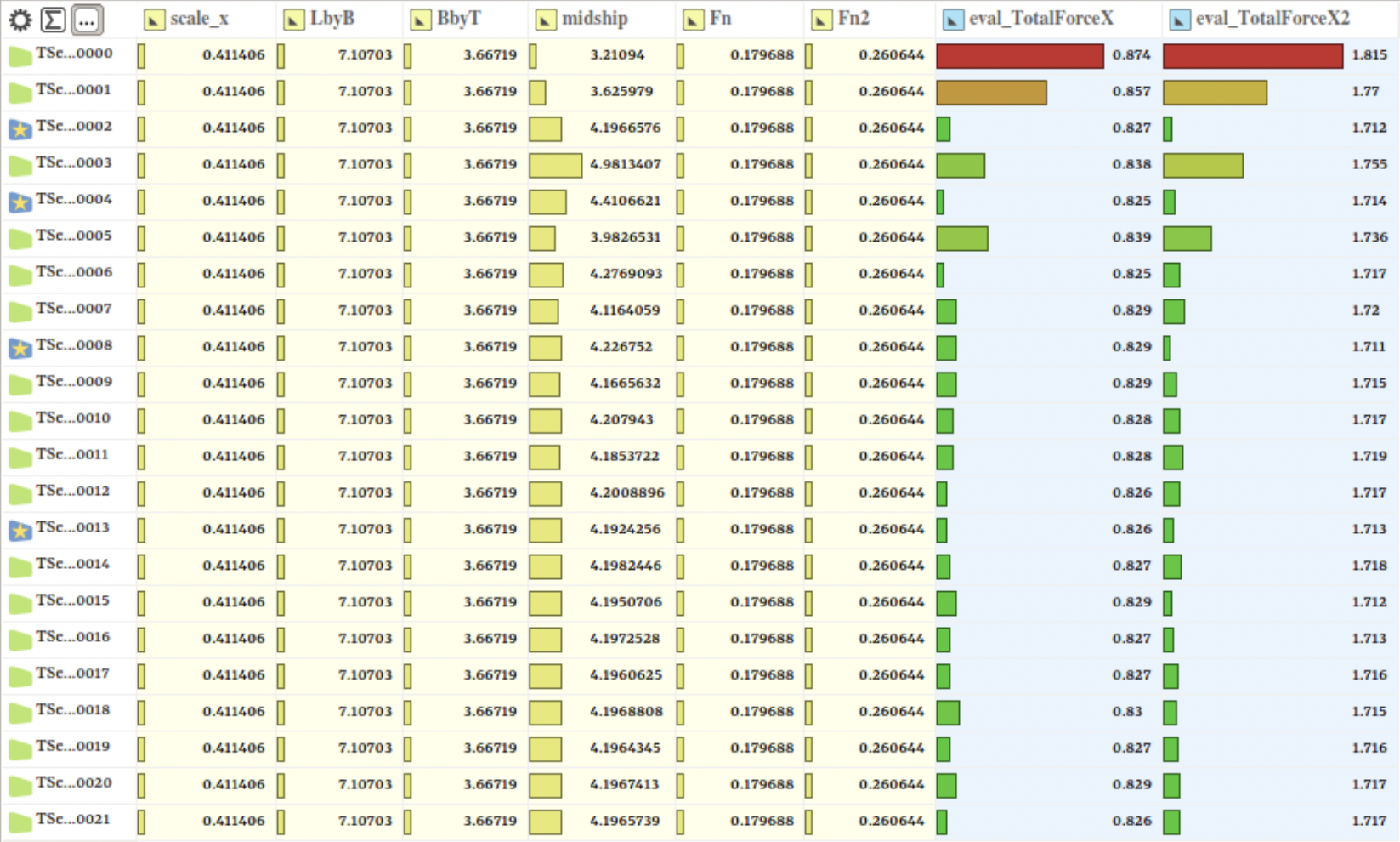Click the starred icon of design TSe...0002
1400x842 pixels.
(20, 129)
